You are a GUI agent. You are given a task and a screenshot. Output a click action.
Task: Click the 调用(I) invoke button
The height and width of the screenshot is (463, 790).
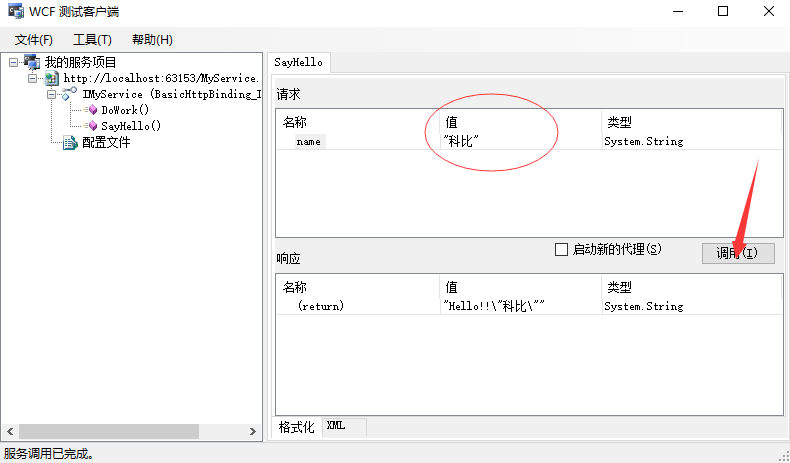738,253
